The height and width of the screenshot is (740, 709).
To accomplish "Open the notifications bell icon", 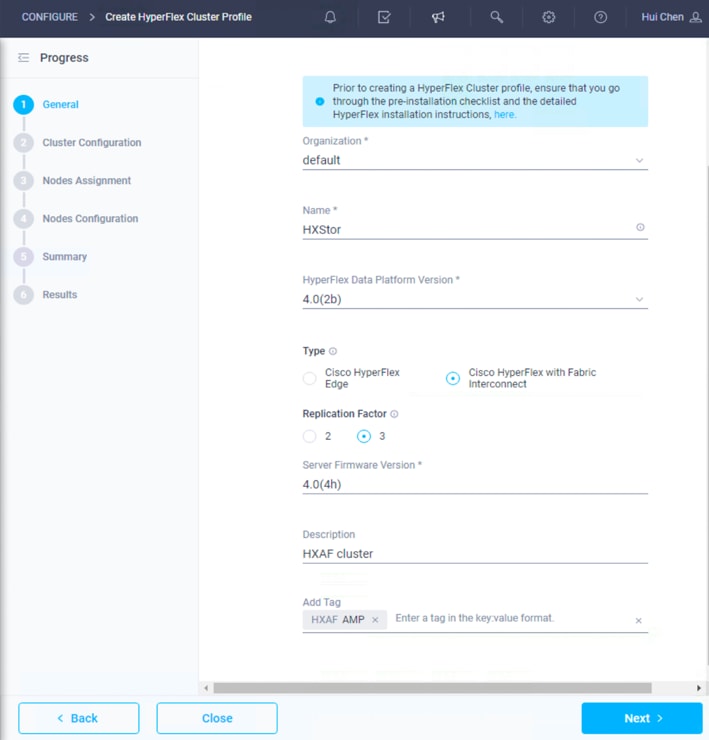I will pos(330,17).
